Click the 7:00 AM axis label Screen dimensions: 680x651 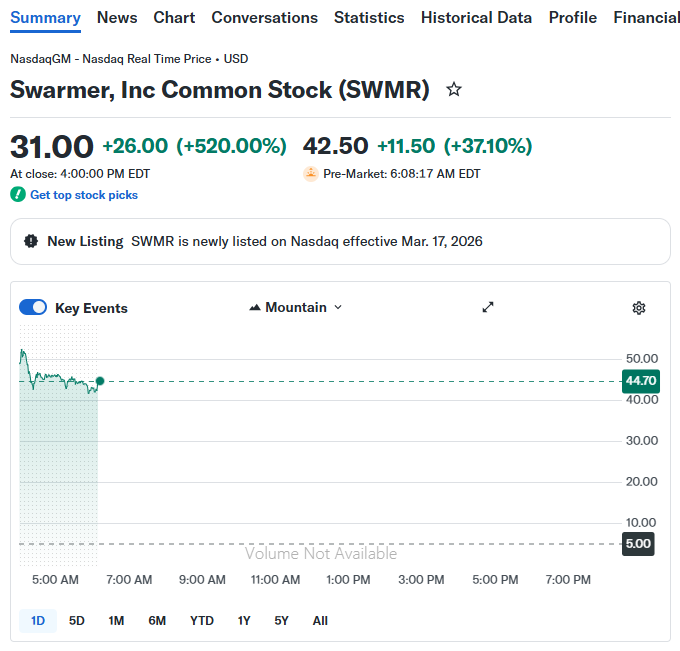[129, 580]
